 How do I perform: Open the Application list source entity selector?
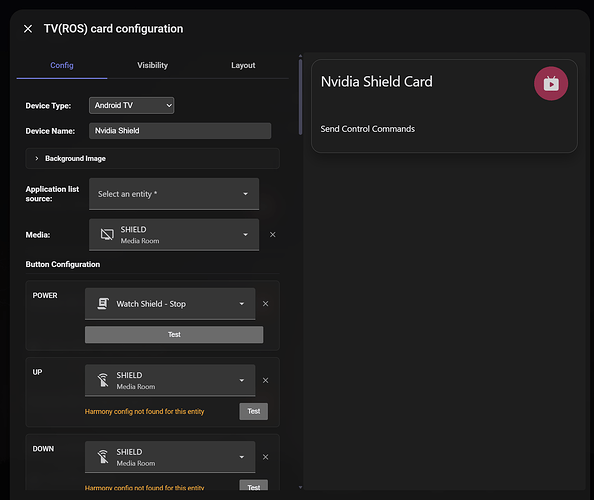(174, 194)
